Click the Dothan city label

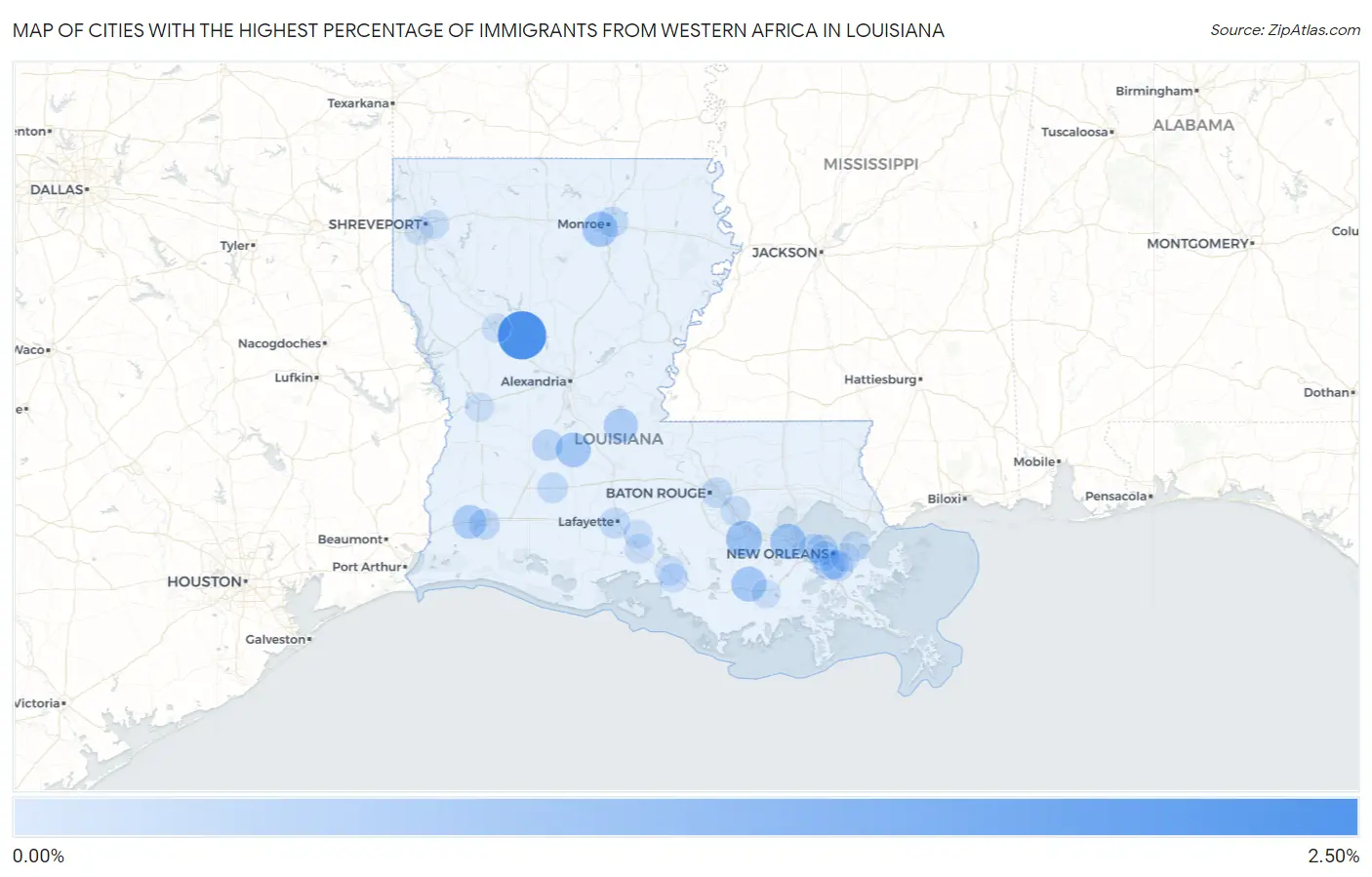tap(1327, 392)
